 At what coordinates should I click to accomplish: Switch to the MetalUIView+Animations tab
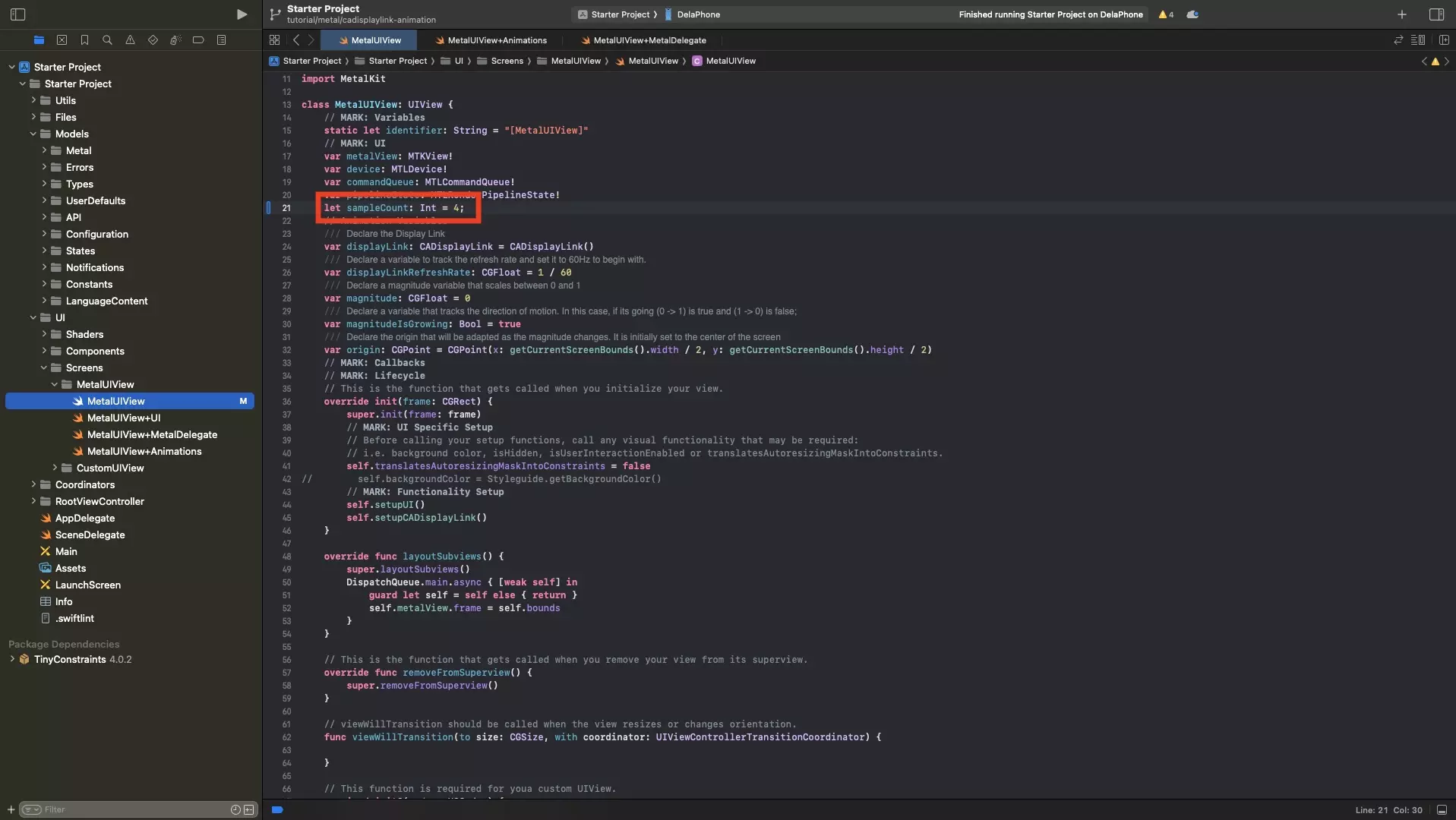491,40
